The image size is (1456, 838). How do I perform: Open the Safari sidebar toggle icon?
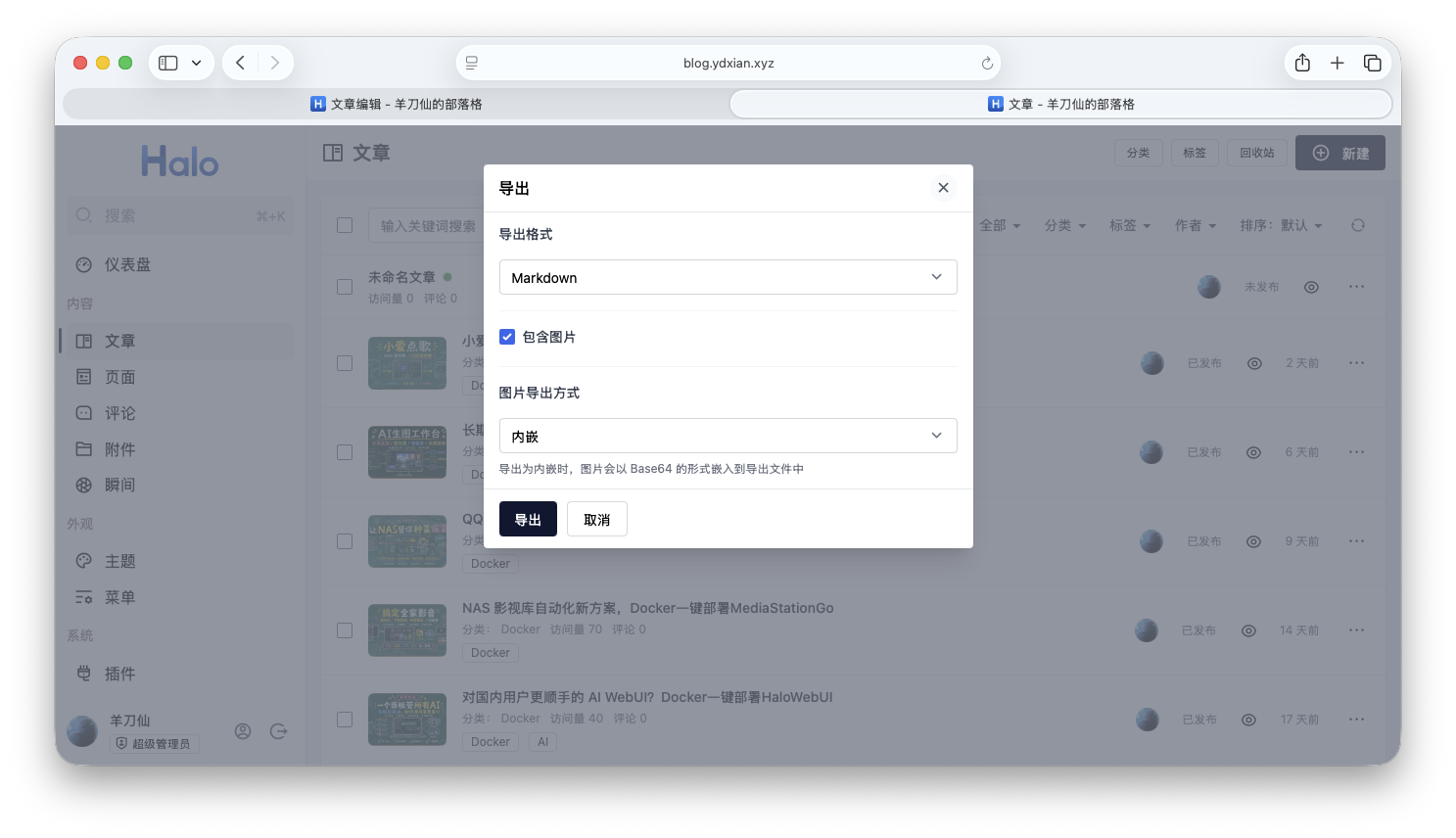tap(168, 63)
